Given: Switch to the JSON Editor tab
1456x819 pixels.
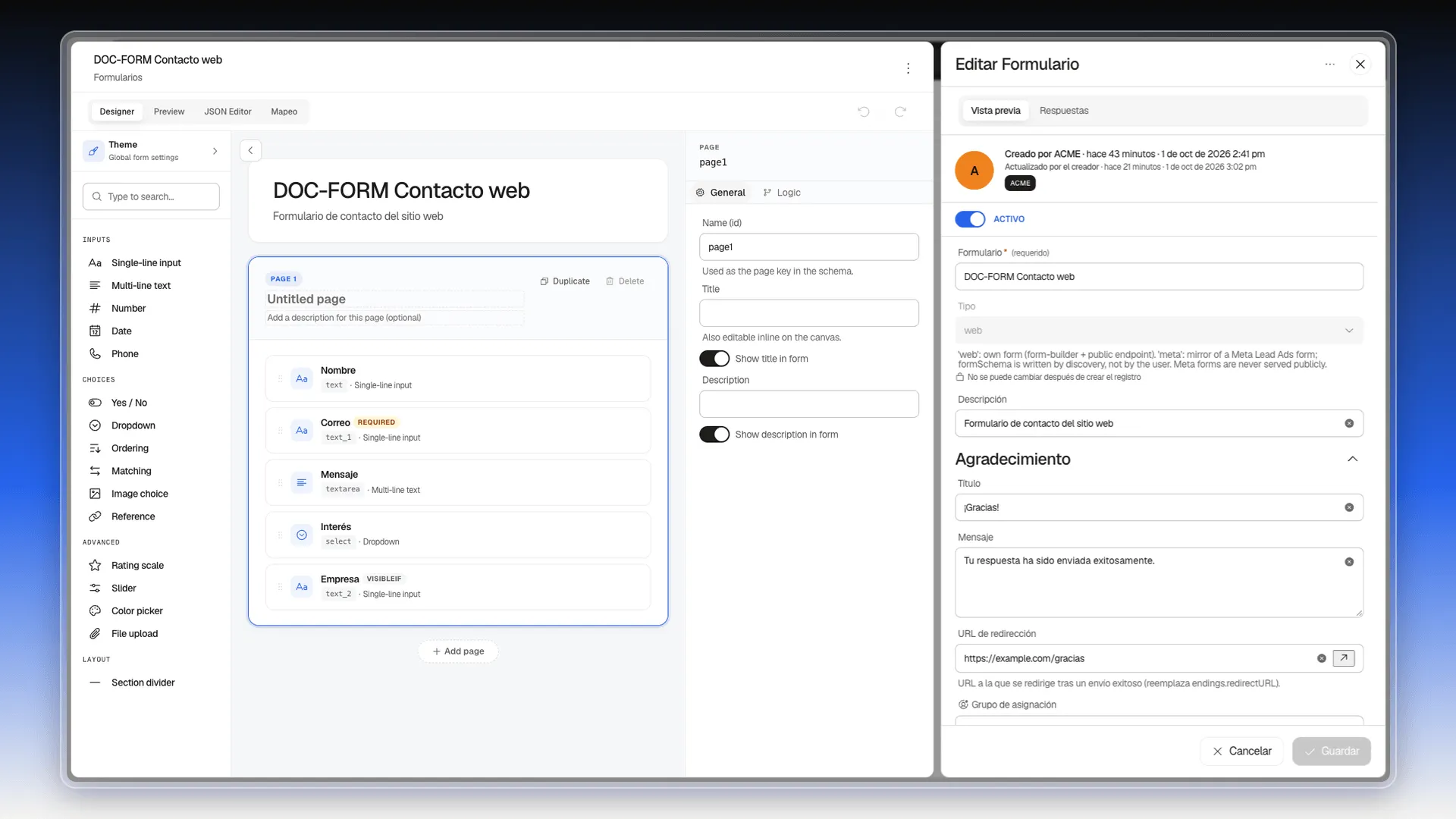Looking at the screenshot, I should [227, 111].
